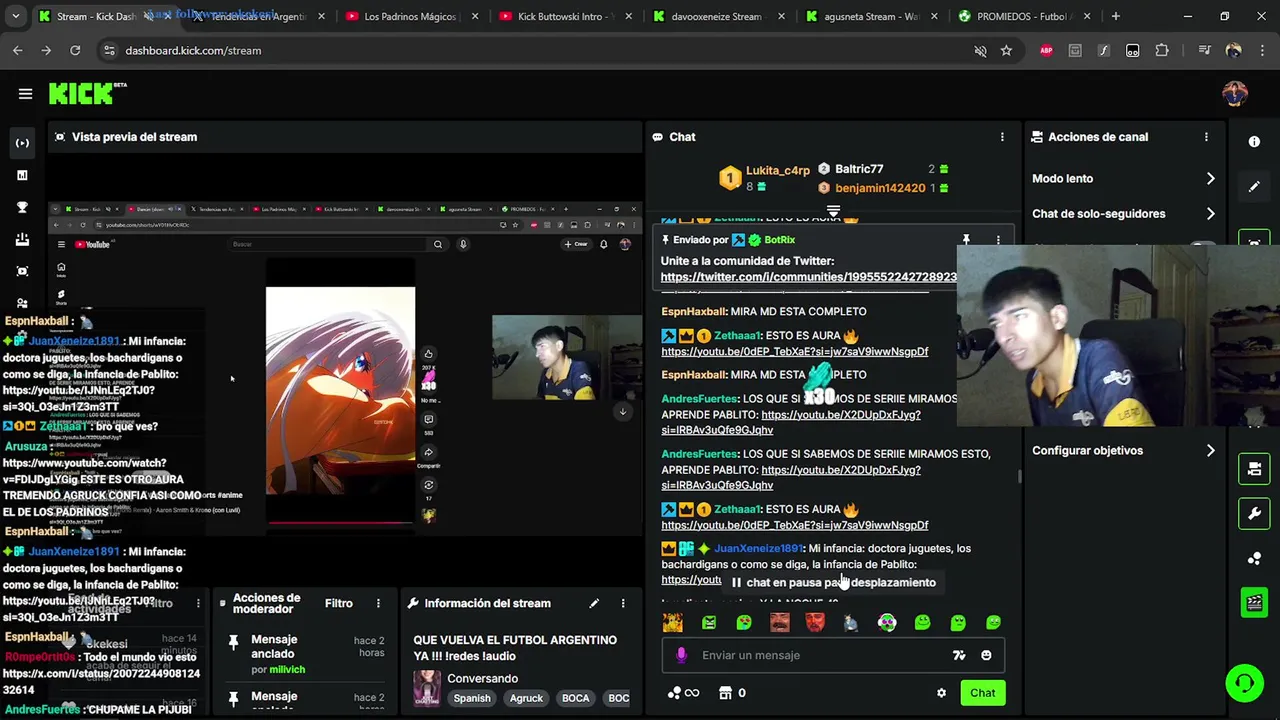
Task: Reload the page
Action: coord(75,50)
